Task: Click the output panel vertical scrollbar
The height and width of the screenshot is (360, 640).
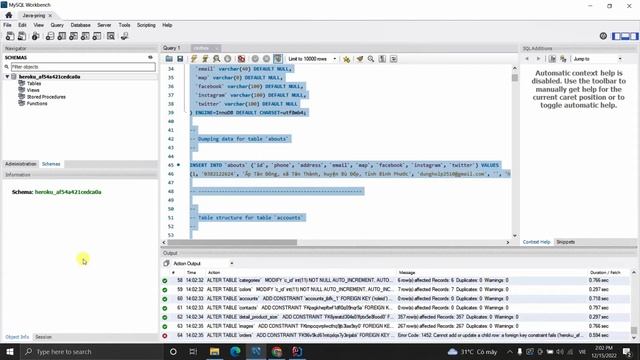Action: pyautogui.click(x=633, y=330)
